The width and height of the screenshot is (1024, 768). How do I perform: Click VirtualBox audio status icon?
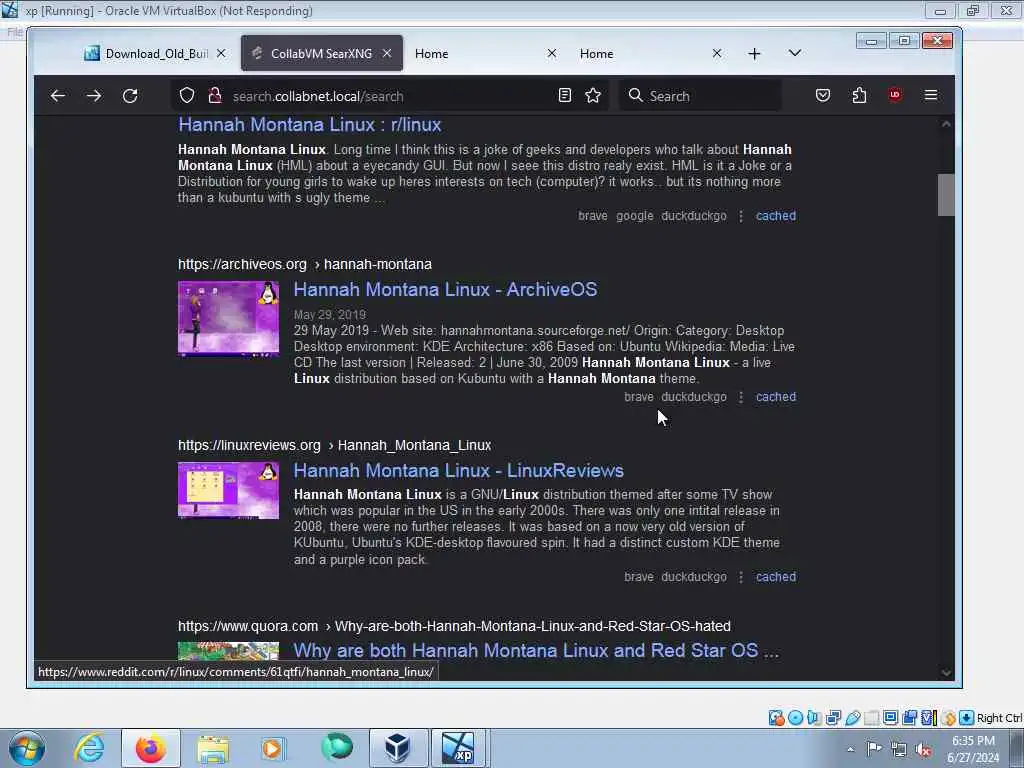click(814, 718)
